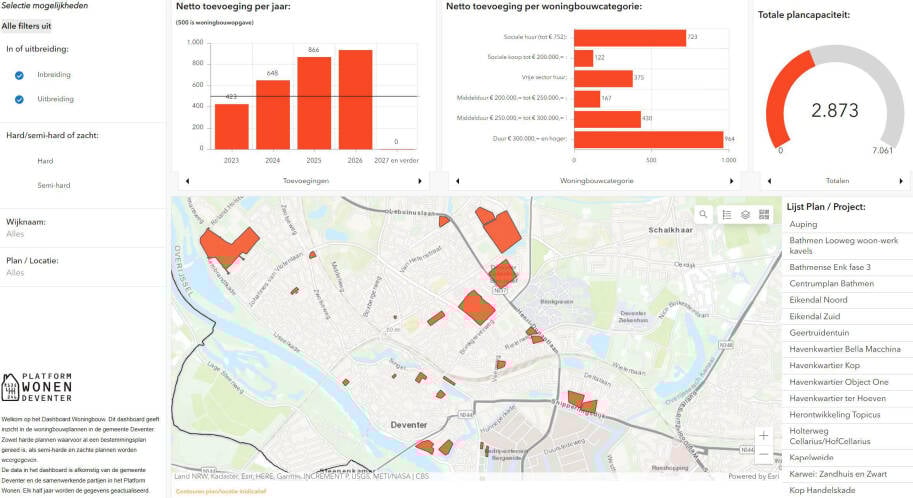The height and width of the screenshot is (498, 913).
Task: Uncheck the Inbreiding filter
Action: (19, 75)
